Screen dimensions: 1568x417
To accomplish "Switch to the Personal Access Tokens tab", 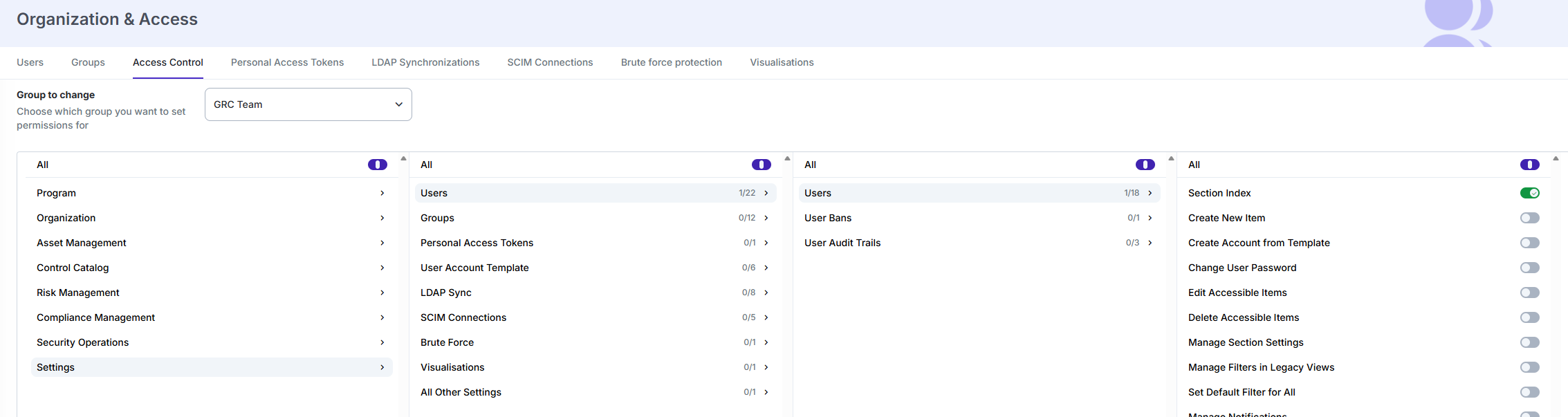I will [x=287, y=62].
